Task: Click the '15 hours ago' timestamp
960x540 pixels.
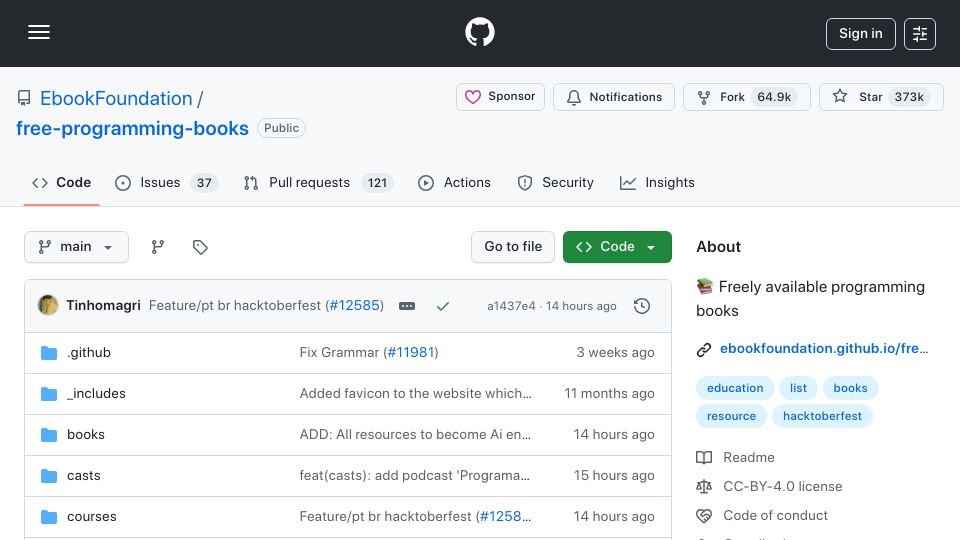Action: point(614,476)
